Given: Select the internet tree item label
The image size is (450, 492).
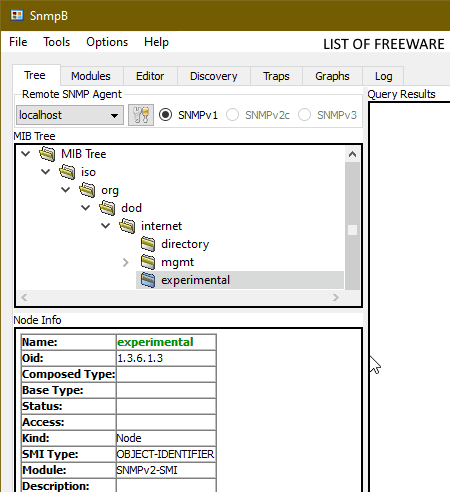Looking at the screenshot, I should pos(161,226).
